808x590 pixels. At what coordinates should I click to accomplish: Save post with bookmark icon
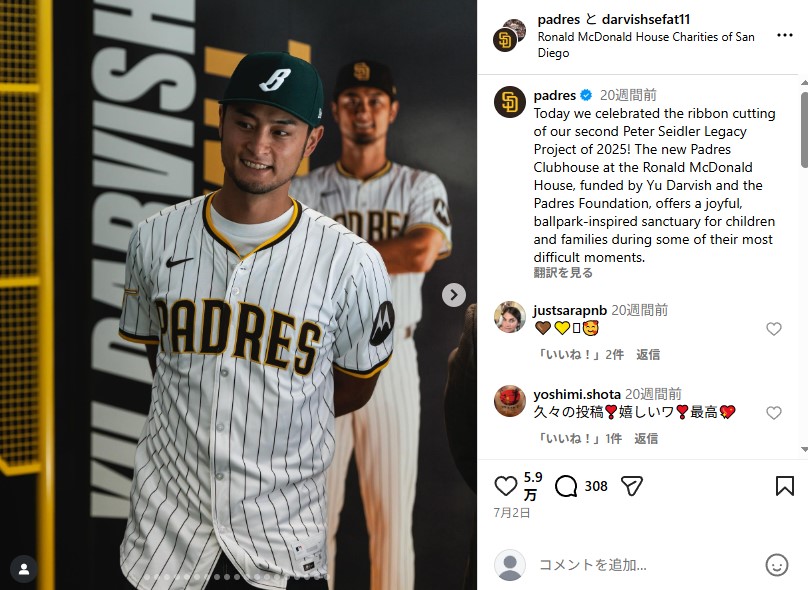(x=784, y=486)
